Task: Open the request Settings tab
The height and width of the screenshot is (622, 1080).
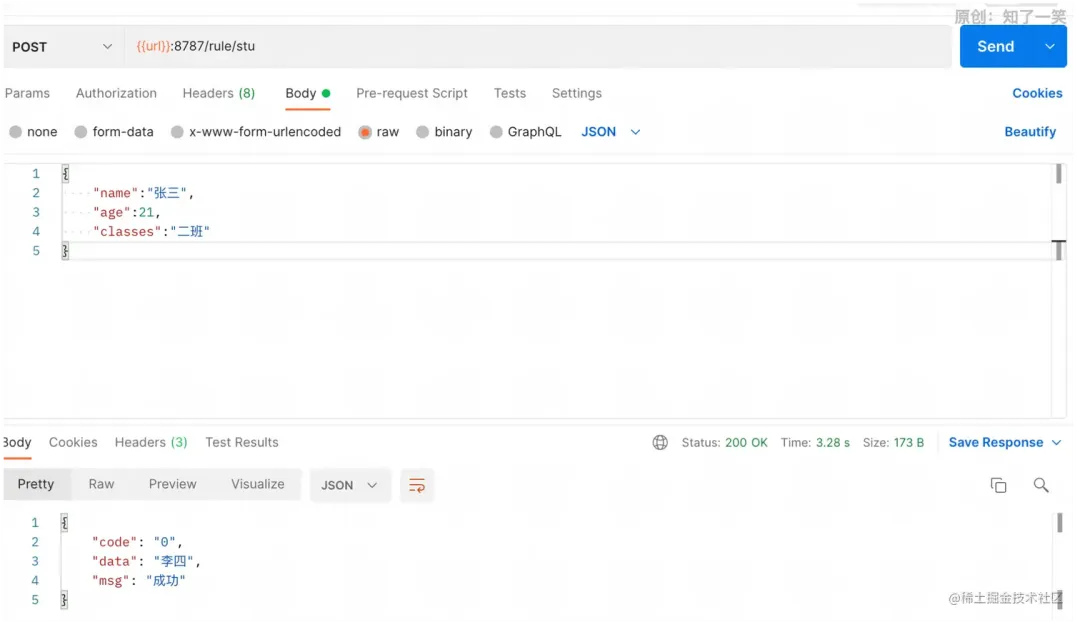Action: coord(577,93)
